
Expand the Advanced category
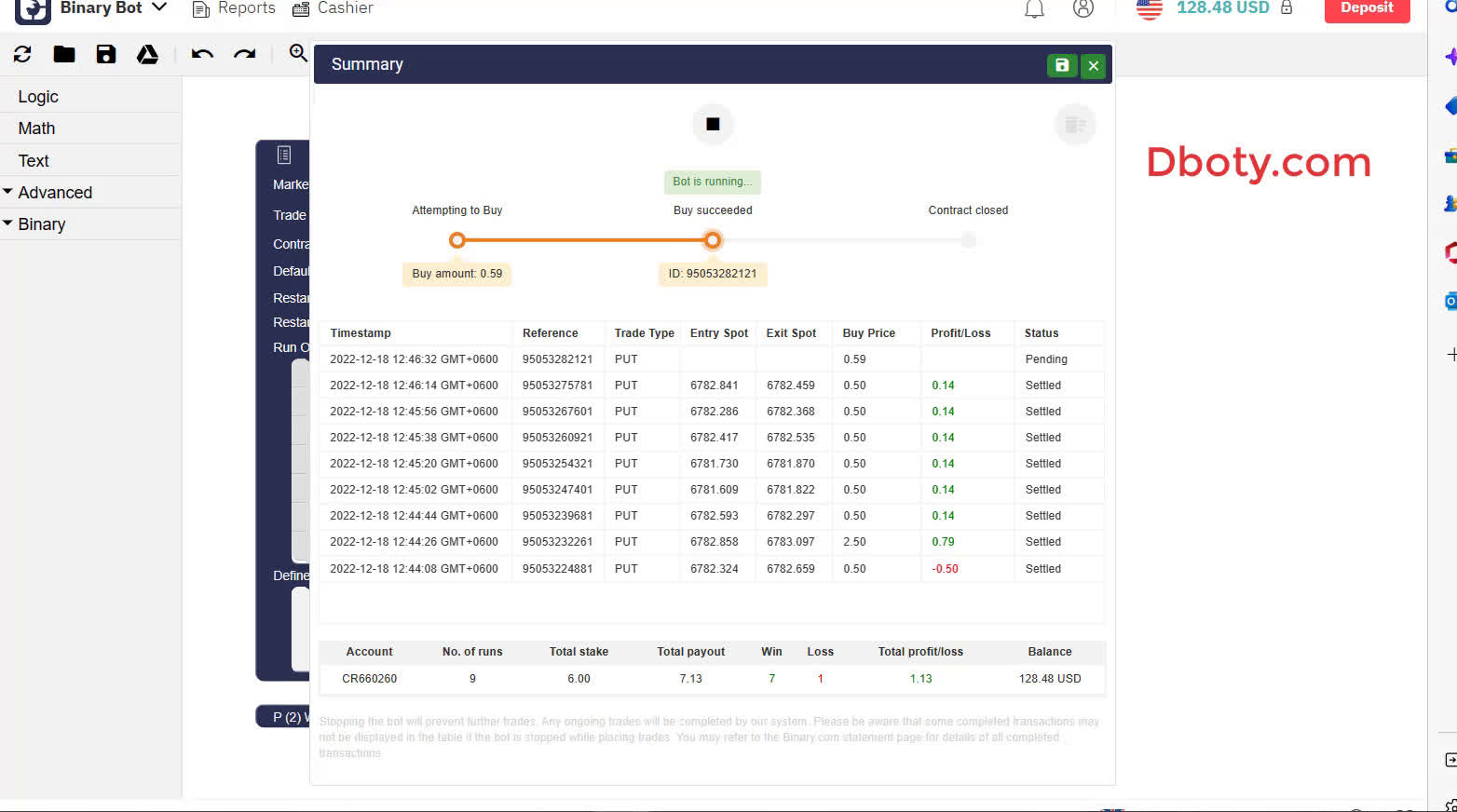(x=55, y=193)
